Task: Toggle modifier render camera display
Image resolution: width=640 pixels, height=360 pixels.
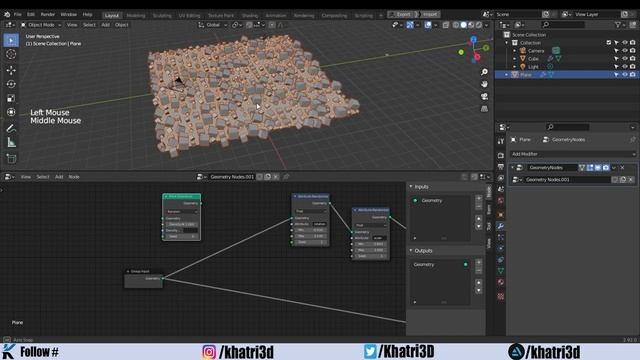Action: pos(606,168)
